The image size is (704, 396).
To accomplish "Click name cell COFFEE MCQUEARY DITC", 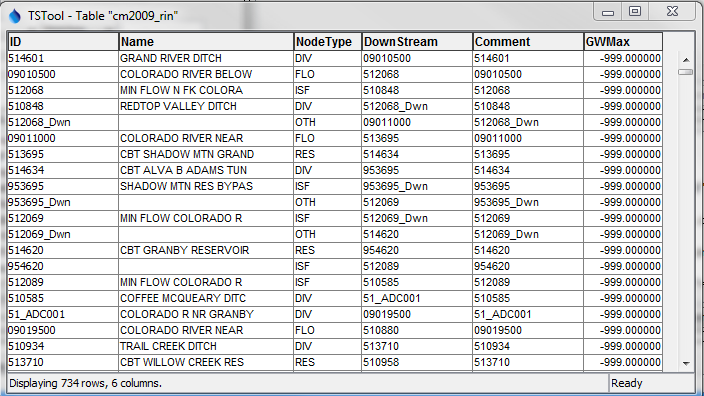I will (x=206, y=298).
